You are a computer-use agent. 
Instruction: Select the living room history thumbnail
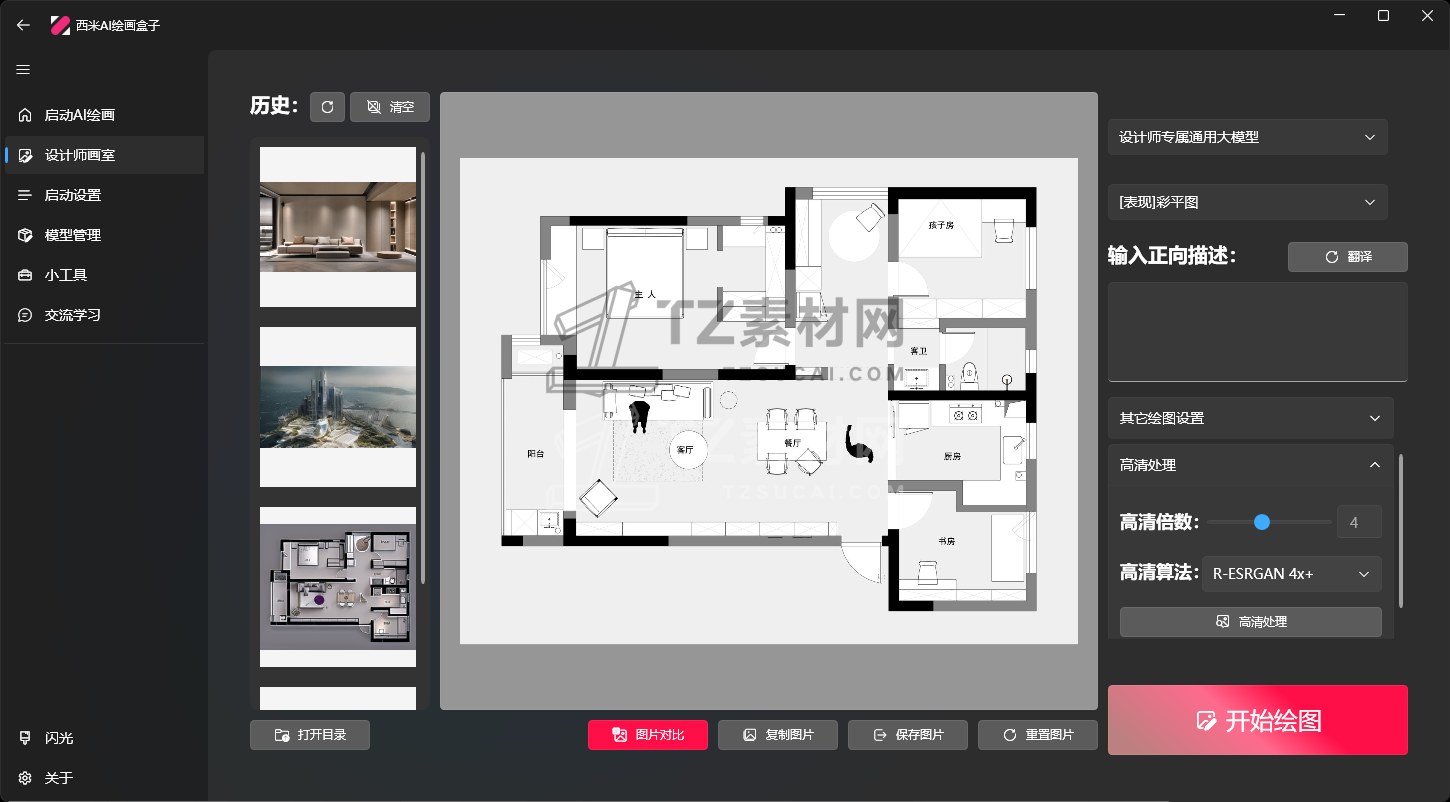coord(338,227)
